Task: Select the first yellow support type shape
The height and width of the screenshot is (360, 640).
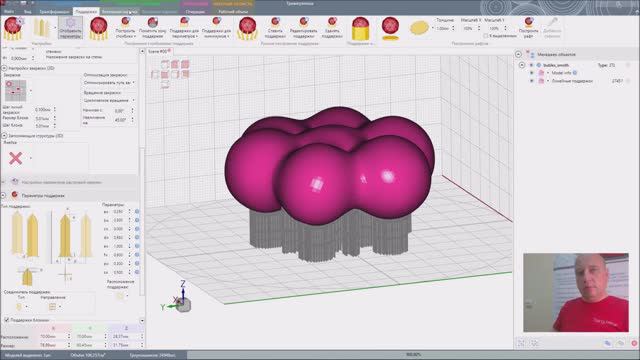Action: 17,233
